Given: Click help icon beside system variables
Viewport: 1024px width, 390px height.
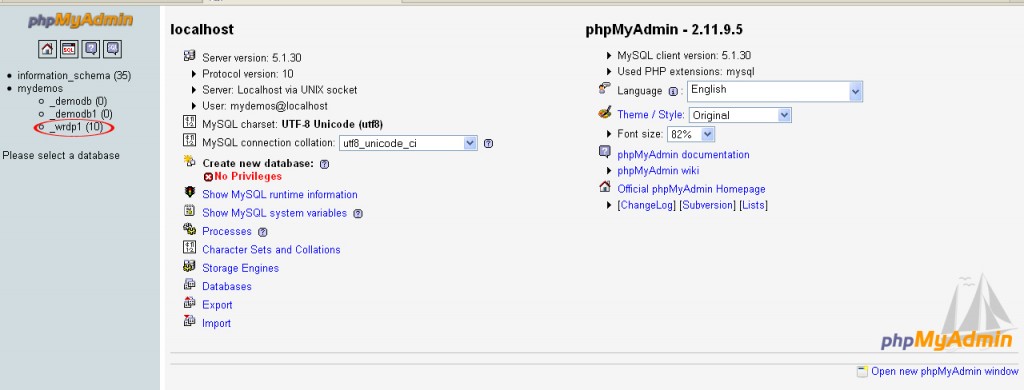Looking at the screenshot, I should click(x=358, y=214).
